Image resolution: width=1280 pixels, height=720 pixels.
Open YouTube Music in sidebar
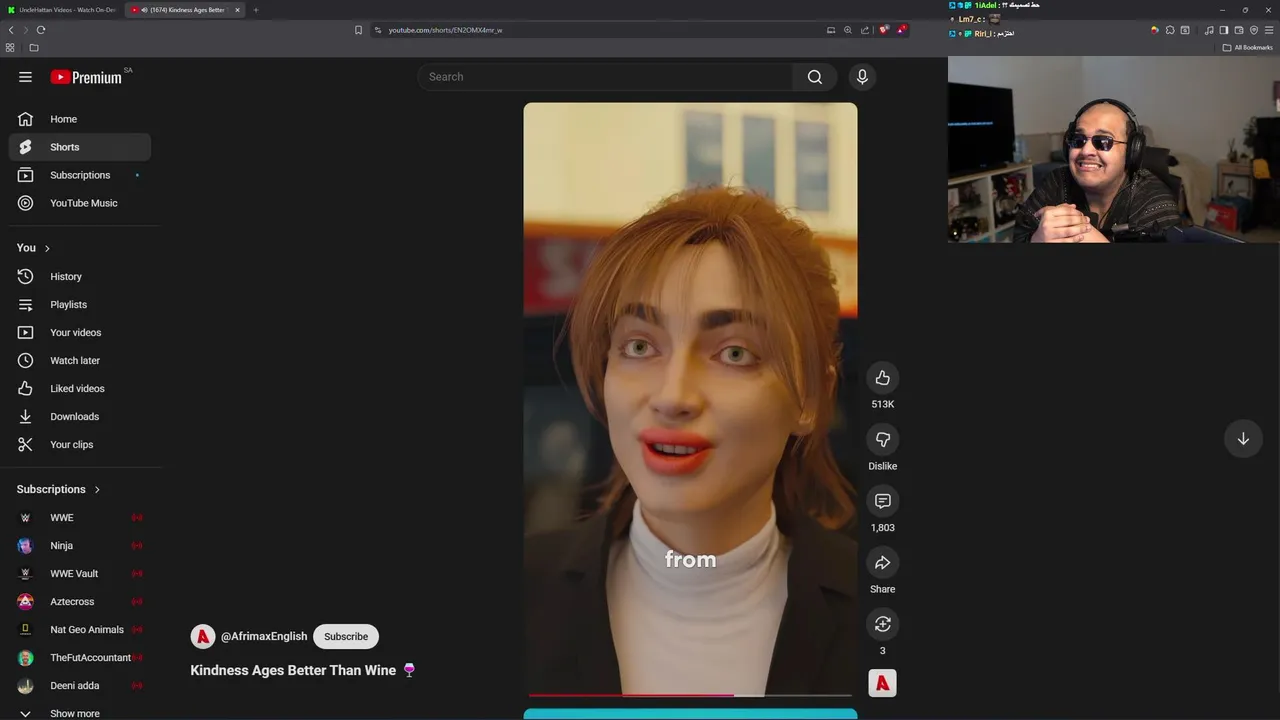(80, 203)
